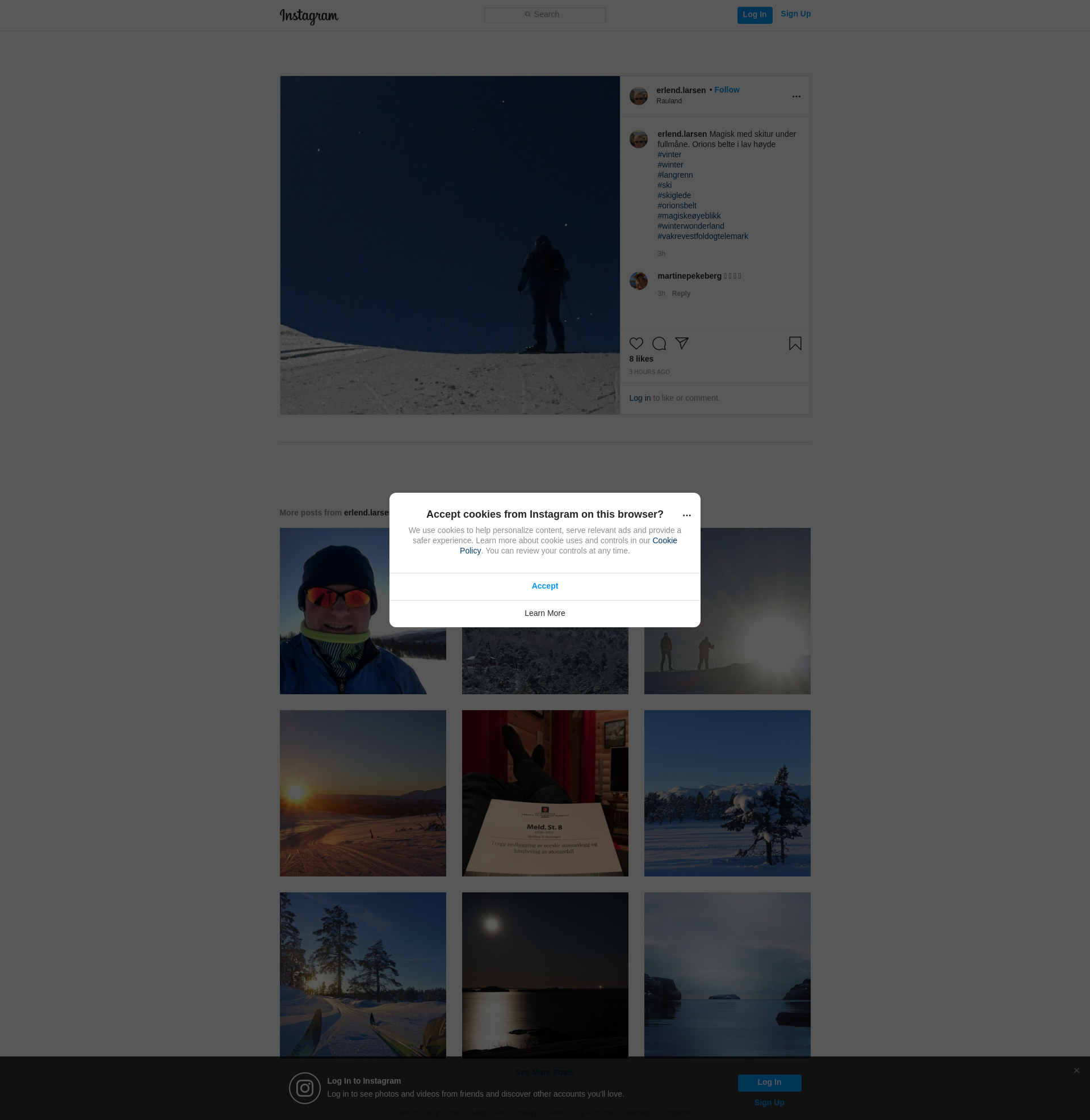Viewport: 1090px width, 1120px height.
Task: Open the post options three-dot menu
Action: pos(796,96)
